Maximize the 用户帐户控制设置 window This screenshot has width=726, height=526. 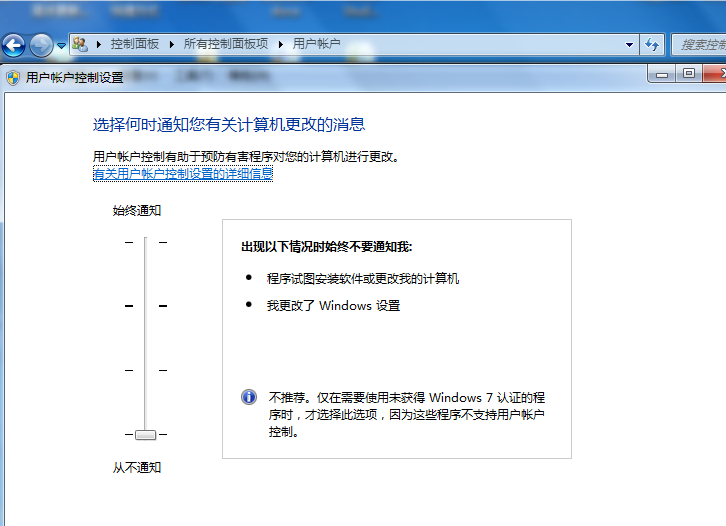coord(689,74)
